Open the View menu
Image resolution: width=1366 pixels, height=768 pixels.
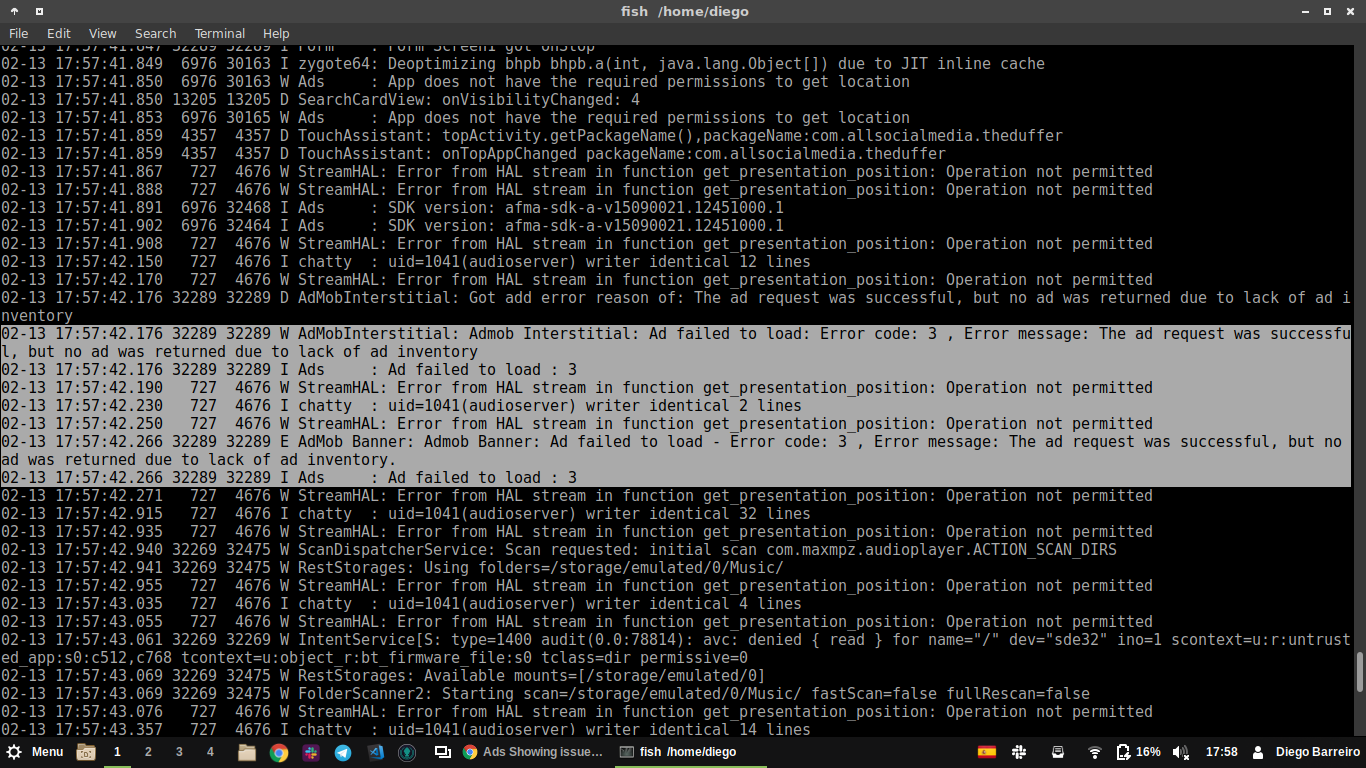(x=102, y=33)
